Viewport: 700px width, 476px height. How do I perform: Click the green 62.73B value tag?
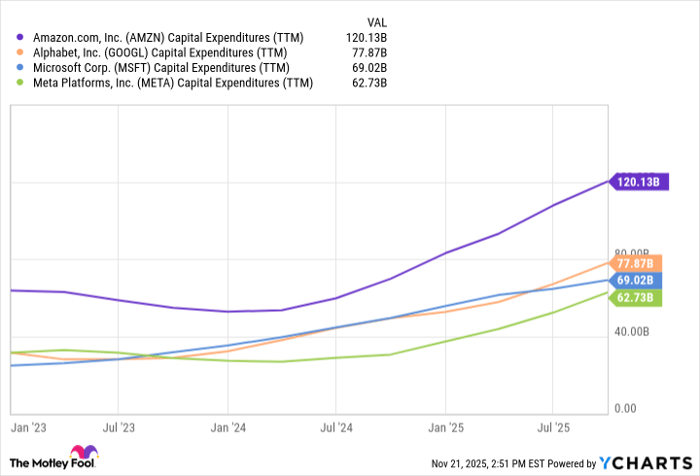tap(634, 298)
